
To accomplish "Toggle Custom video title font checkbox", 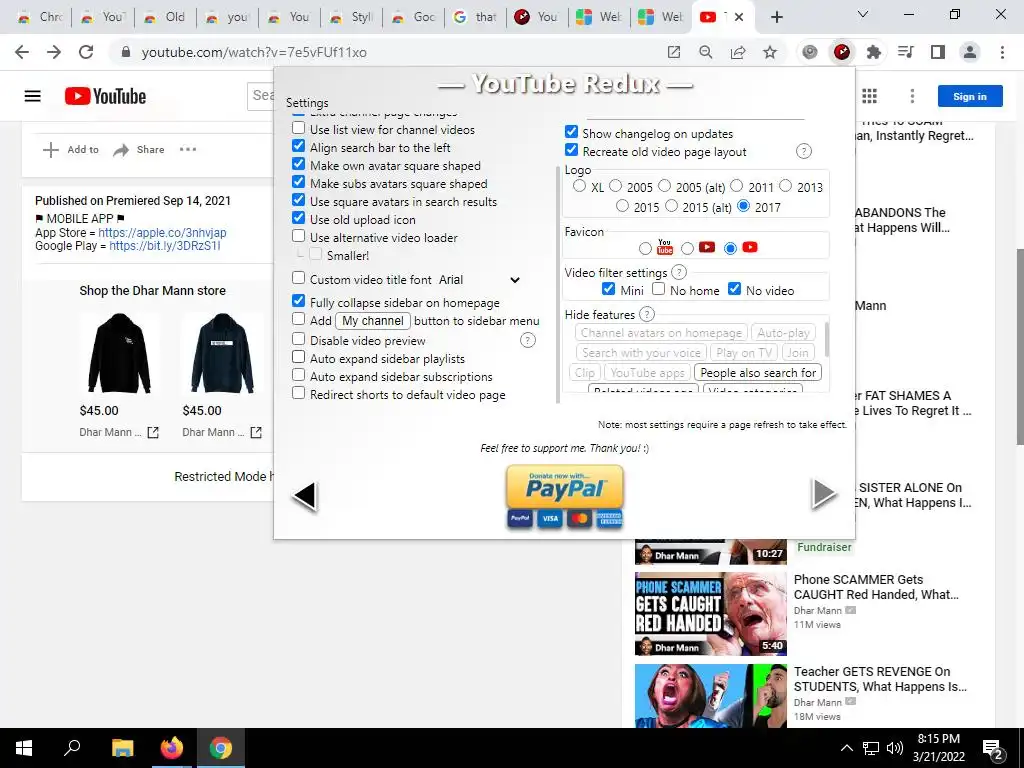I will pyautogui.click(x=298, y=278).
